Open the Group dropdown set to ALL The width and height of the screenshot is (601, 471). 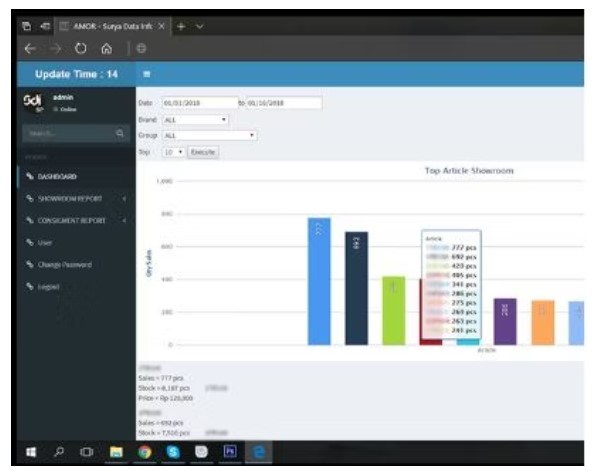click(209, 135)
